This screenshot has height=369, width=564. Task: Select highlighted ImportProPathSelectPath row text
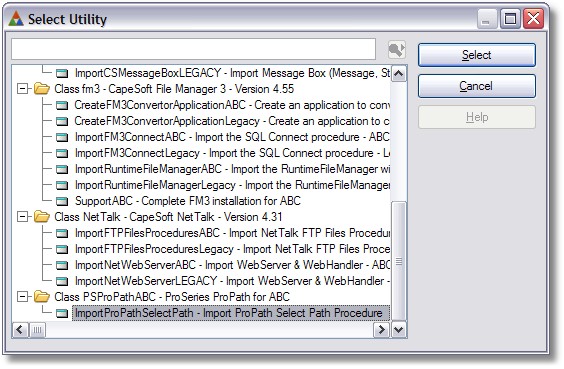click(231, 313)
